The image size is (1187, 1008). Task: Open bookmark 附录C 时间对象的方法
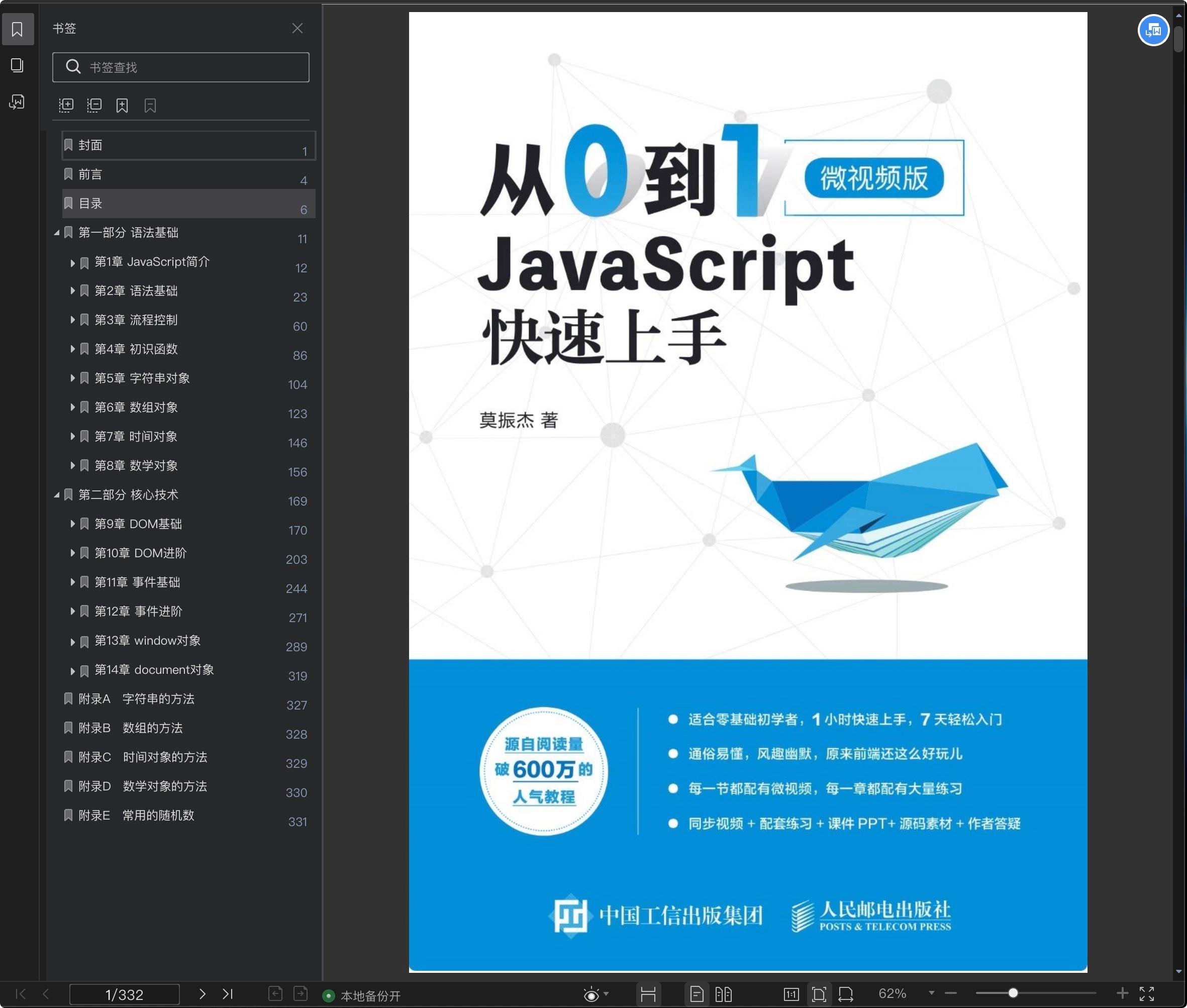(188, 757)
